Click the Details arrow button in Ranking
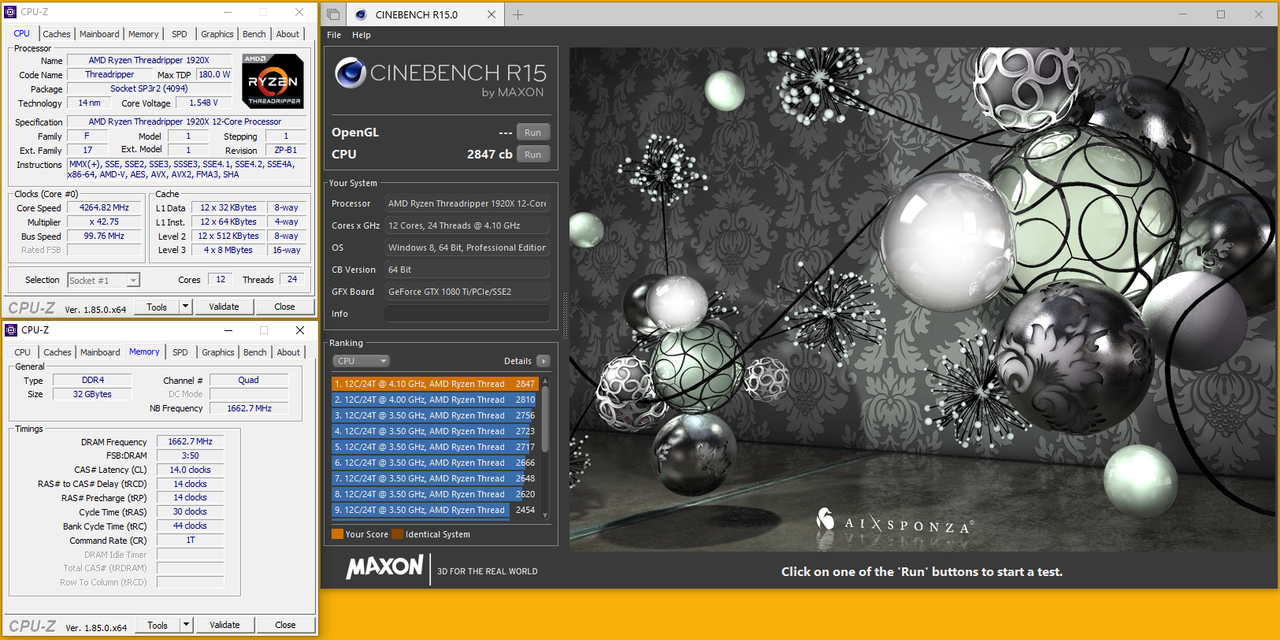This screenshot has width=1280, height=640. [543, 361]
